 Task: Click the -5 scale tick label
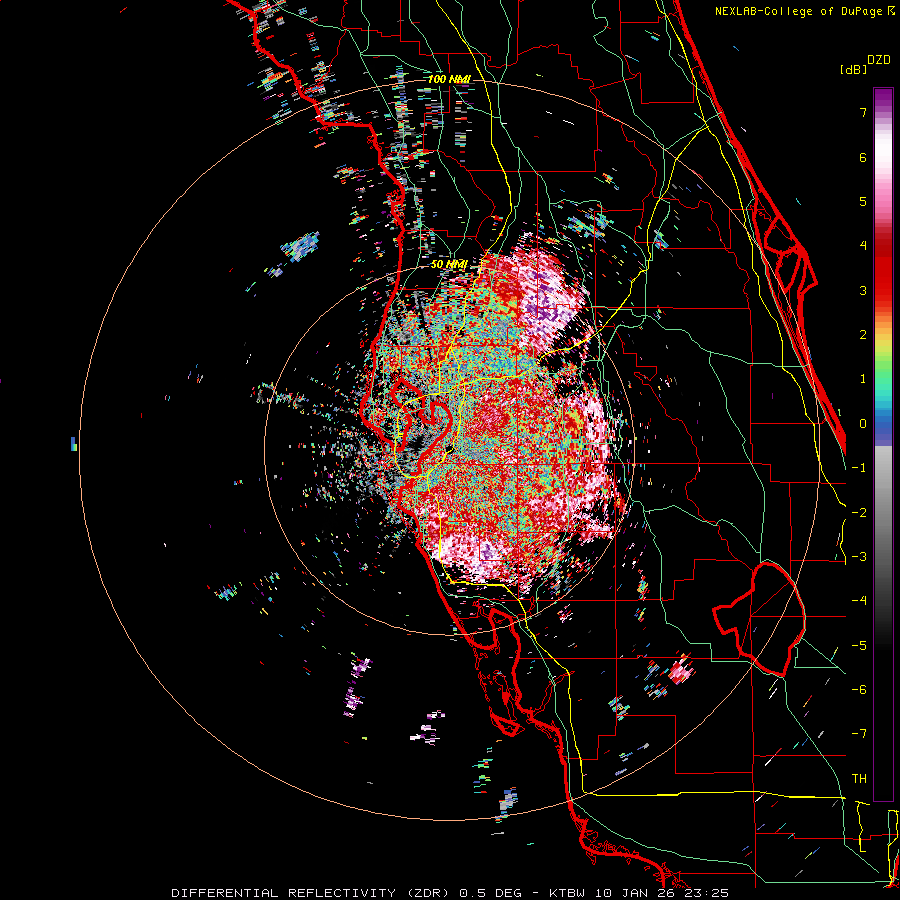point(859,645)
